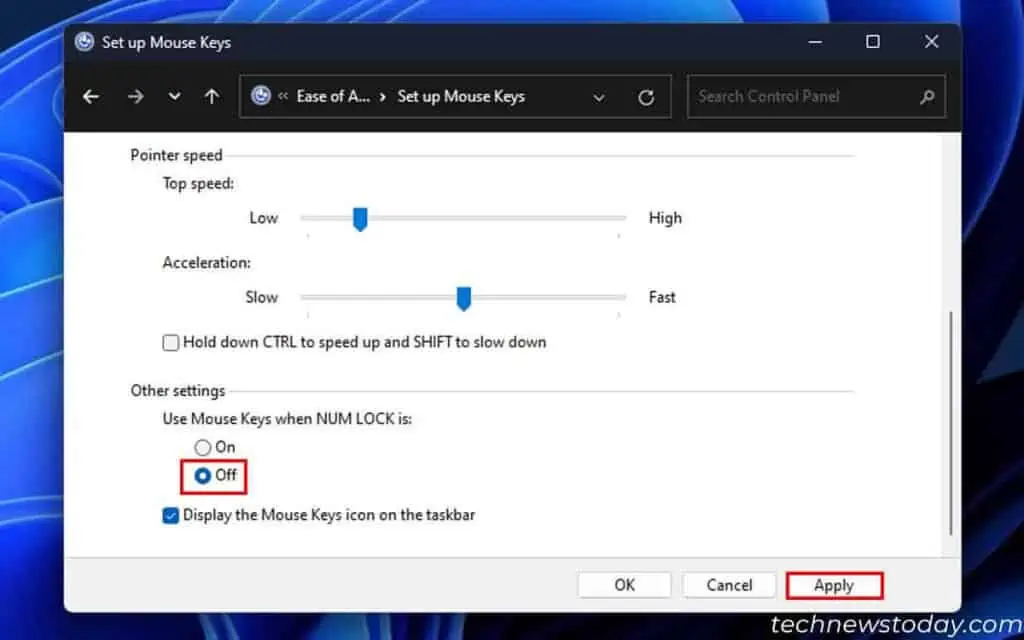Open recent locations dropdown chevron

click(174, 97)
